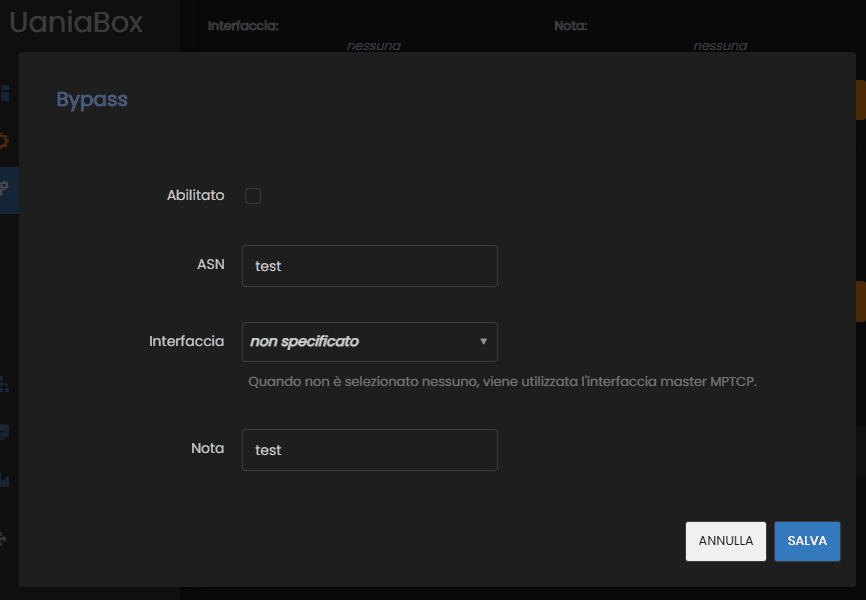866x600 pixels.
Task: Open the Interfaccia 'non specificato' dropdown
Action: [369, 342]
